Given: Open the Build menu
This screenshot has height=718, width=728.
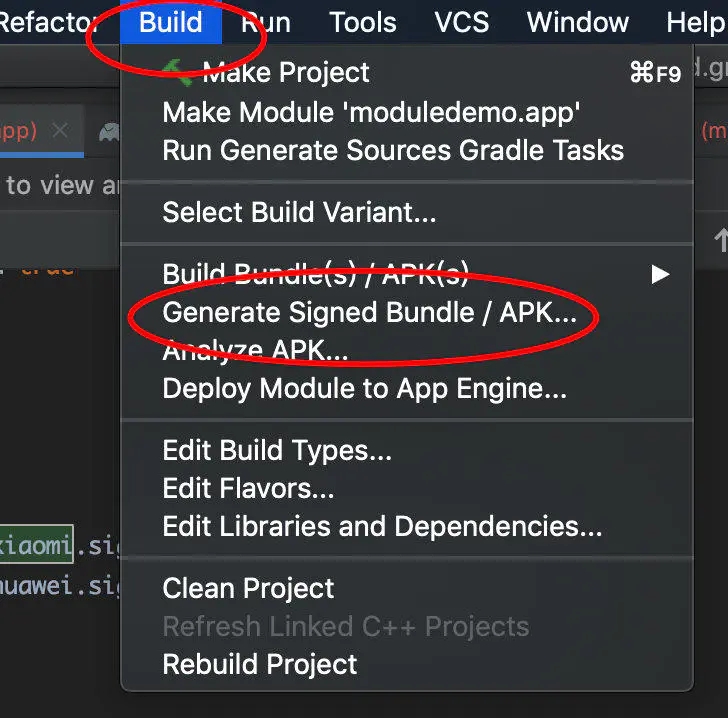Looking at the screenshot, I should (x=171, y=22).
